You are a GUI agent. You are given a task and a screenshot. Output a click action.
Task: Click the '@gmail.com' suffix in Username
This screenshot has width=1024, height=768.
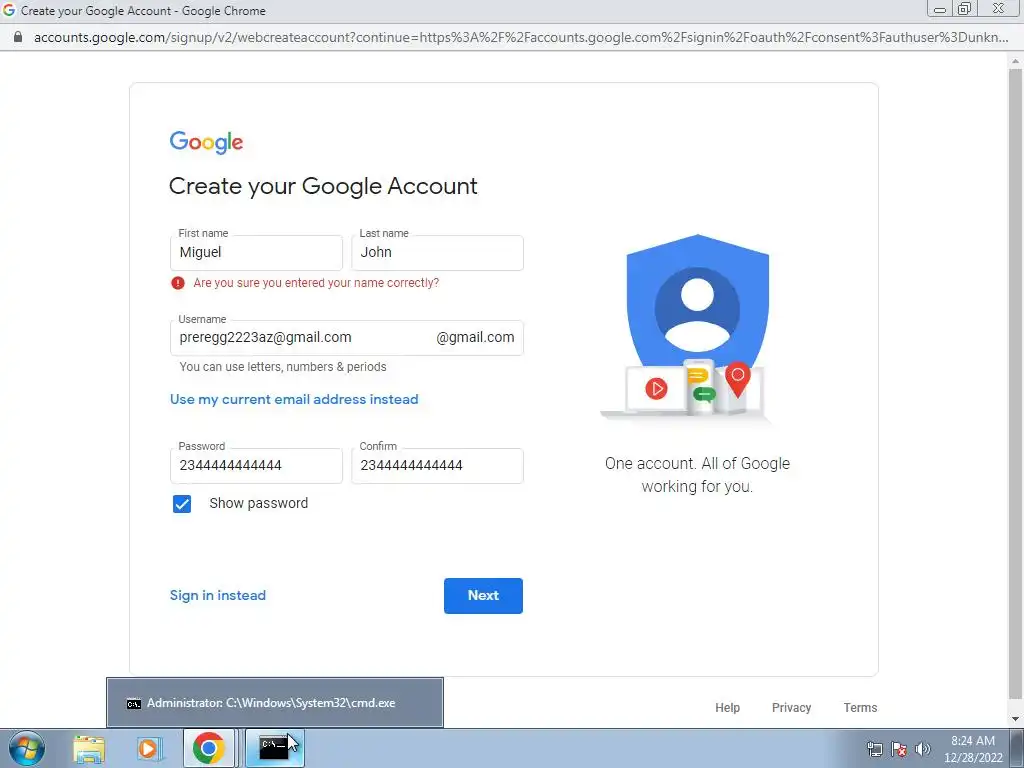475,337
